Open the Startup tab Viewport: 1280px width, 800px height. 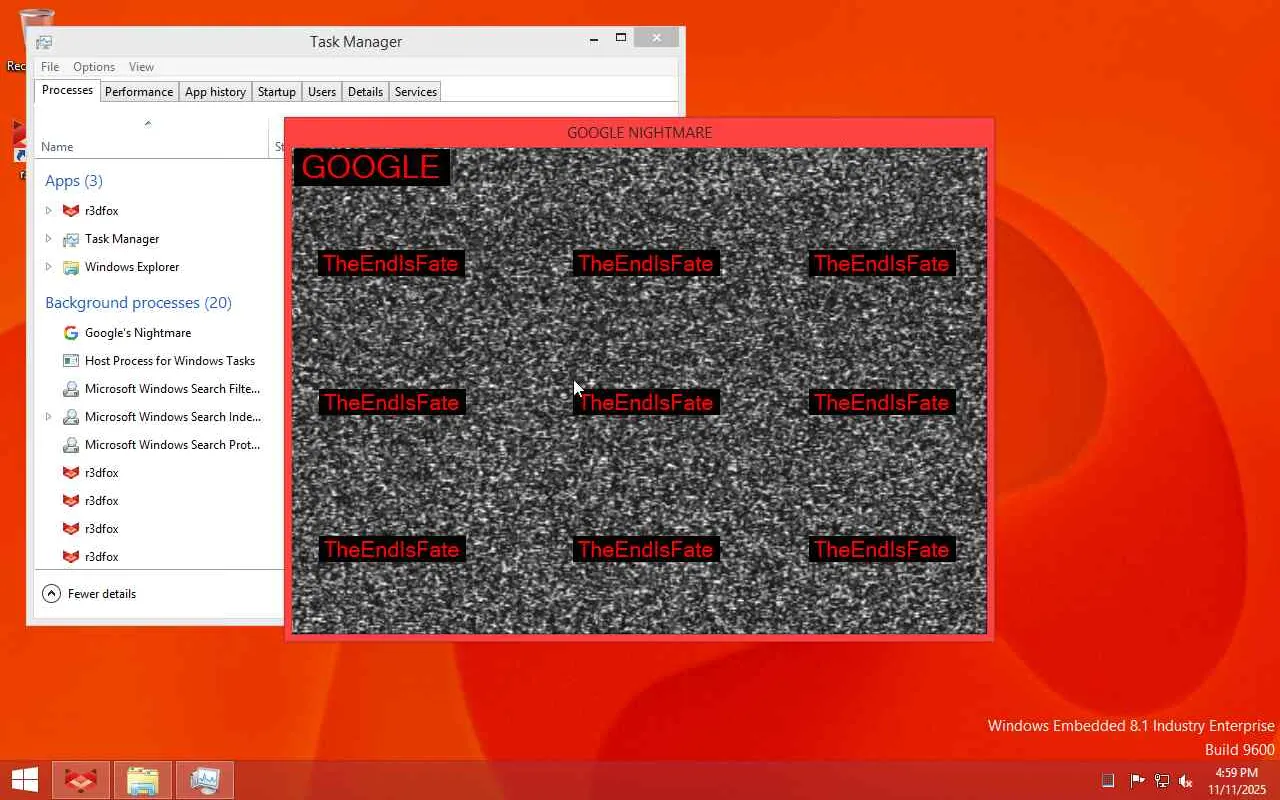point(277,92)
